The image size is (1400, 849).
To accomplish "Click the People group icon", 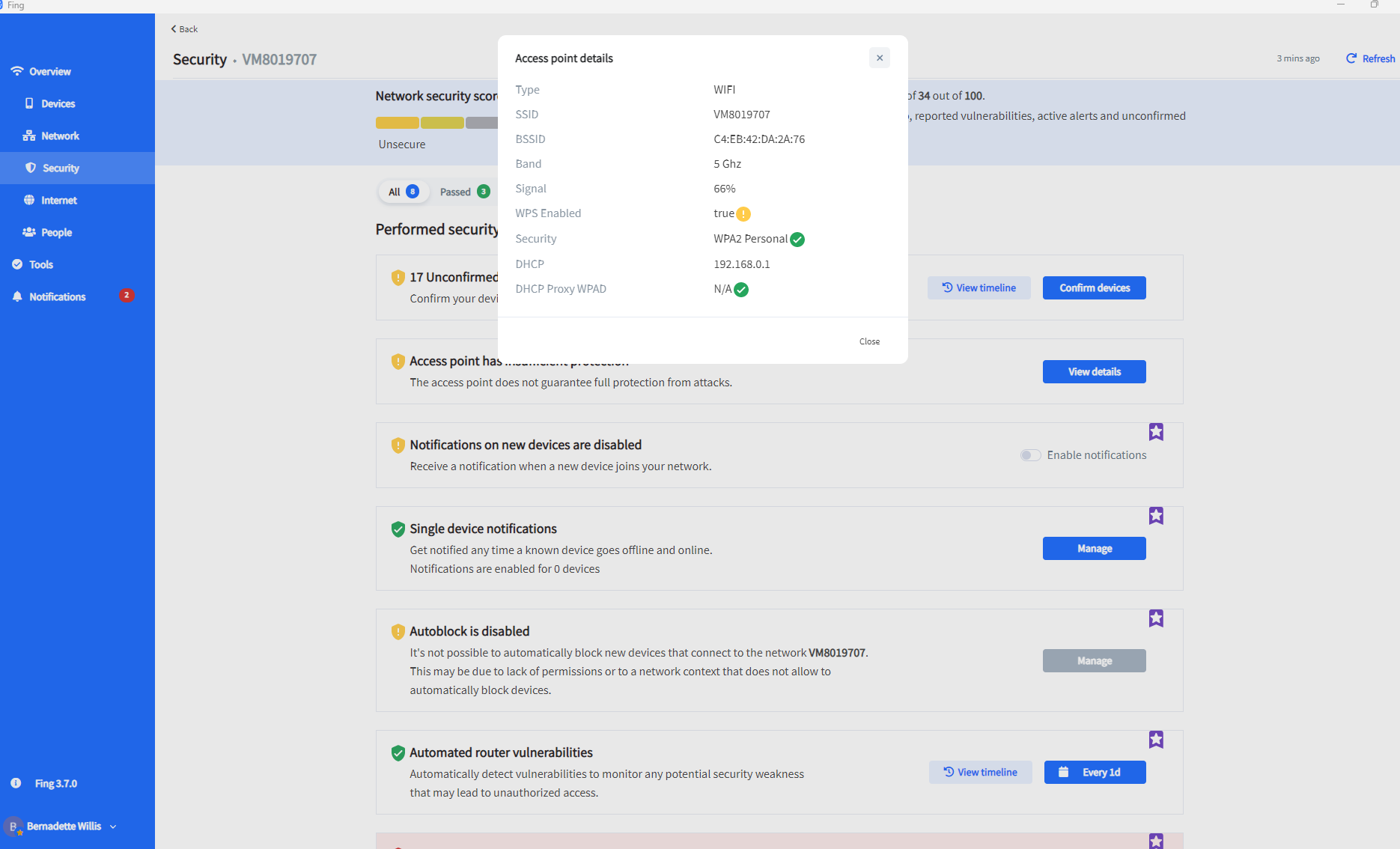I will pos(29,232).
